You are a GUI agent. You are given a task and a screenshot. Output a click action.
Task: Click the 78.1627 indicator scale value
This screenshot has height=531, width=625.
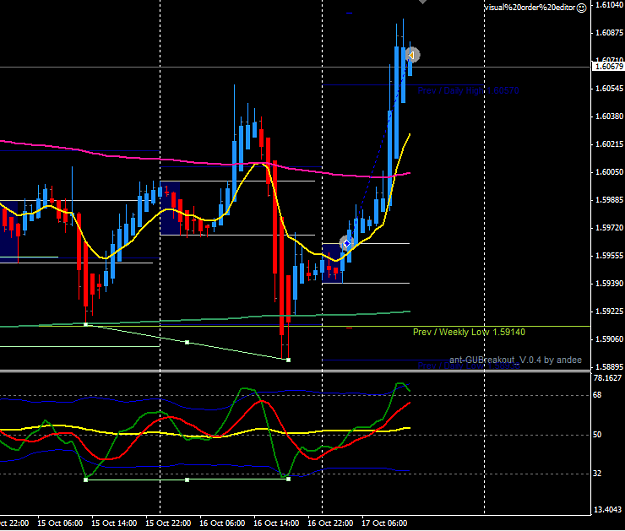tap(608, 378)
